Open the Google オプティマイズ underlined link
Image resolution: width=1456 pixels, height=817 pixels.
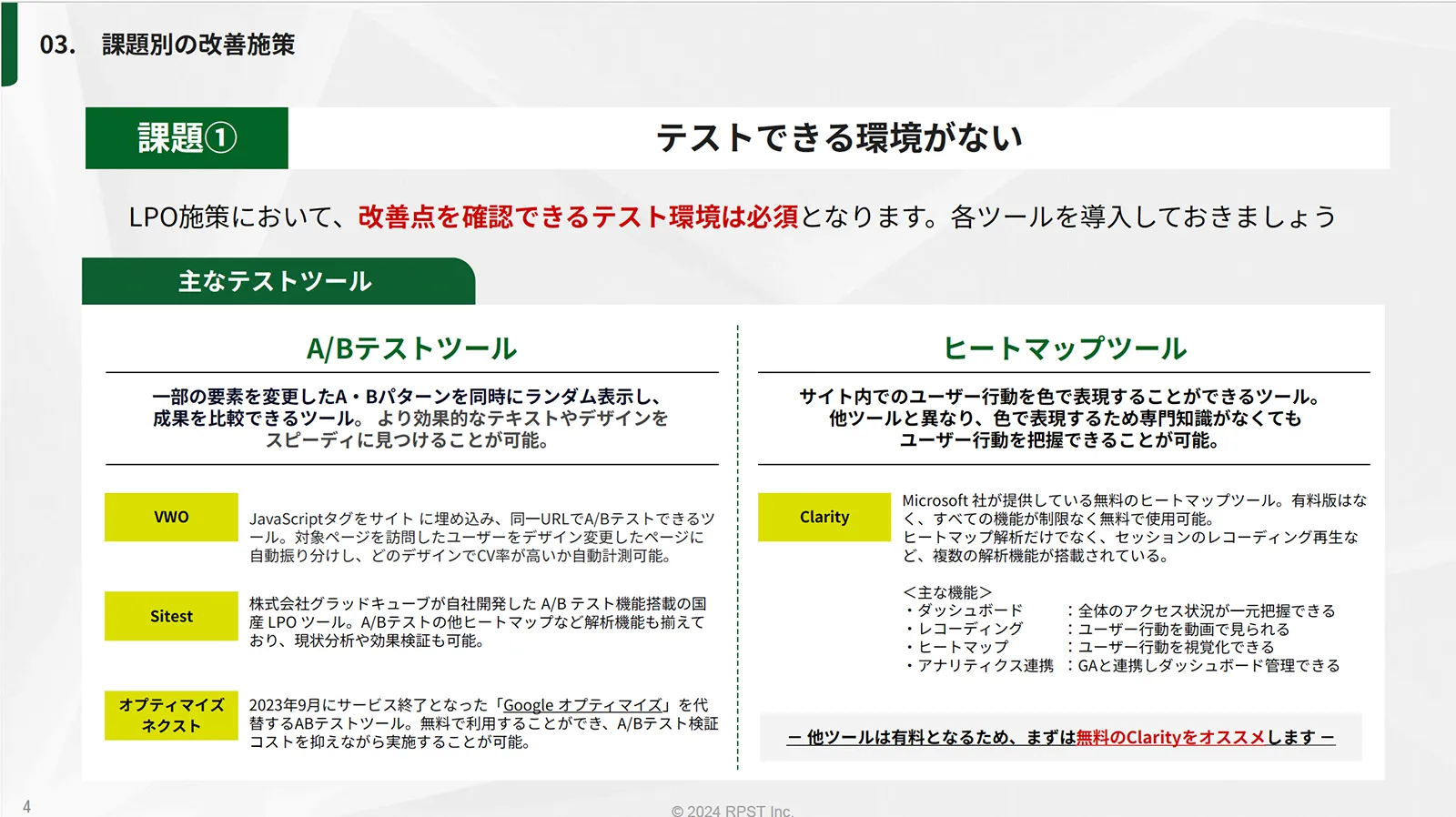pyautogui.click(x=582, y=705)
